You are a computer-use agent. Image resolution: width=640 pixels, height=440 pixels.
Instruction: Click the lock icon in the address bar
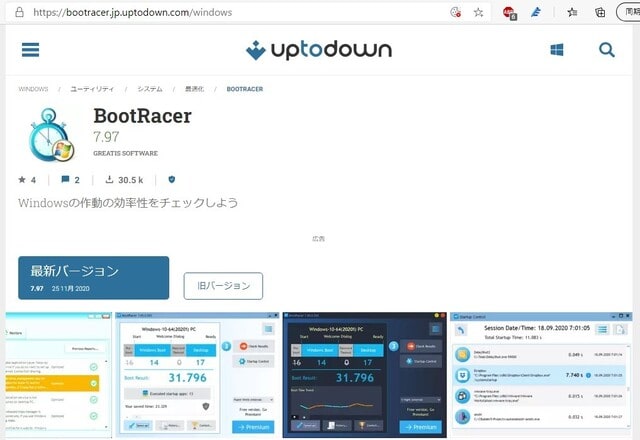coord(19,12)
